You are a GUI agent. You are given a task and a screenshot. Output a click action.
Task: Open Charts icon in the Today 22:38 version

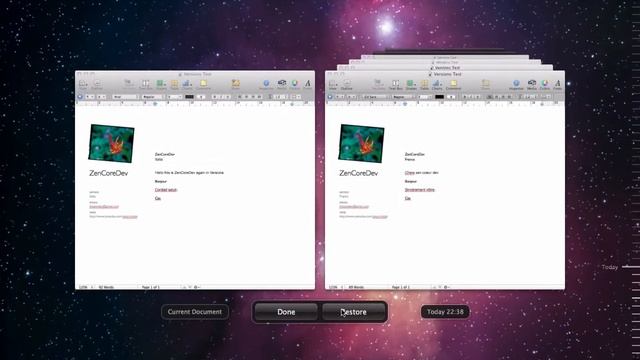[x=437, y=84]
